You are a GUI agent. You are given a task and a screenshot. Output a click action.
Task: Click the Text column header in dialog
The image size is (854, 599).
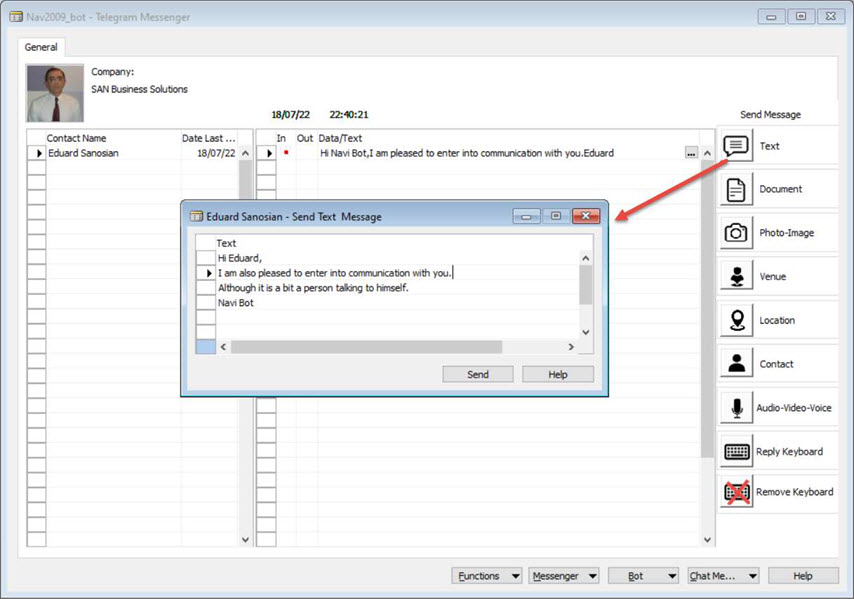click(x=226, y=243)
